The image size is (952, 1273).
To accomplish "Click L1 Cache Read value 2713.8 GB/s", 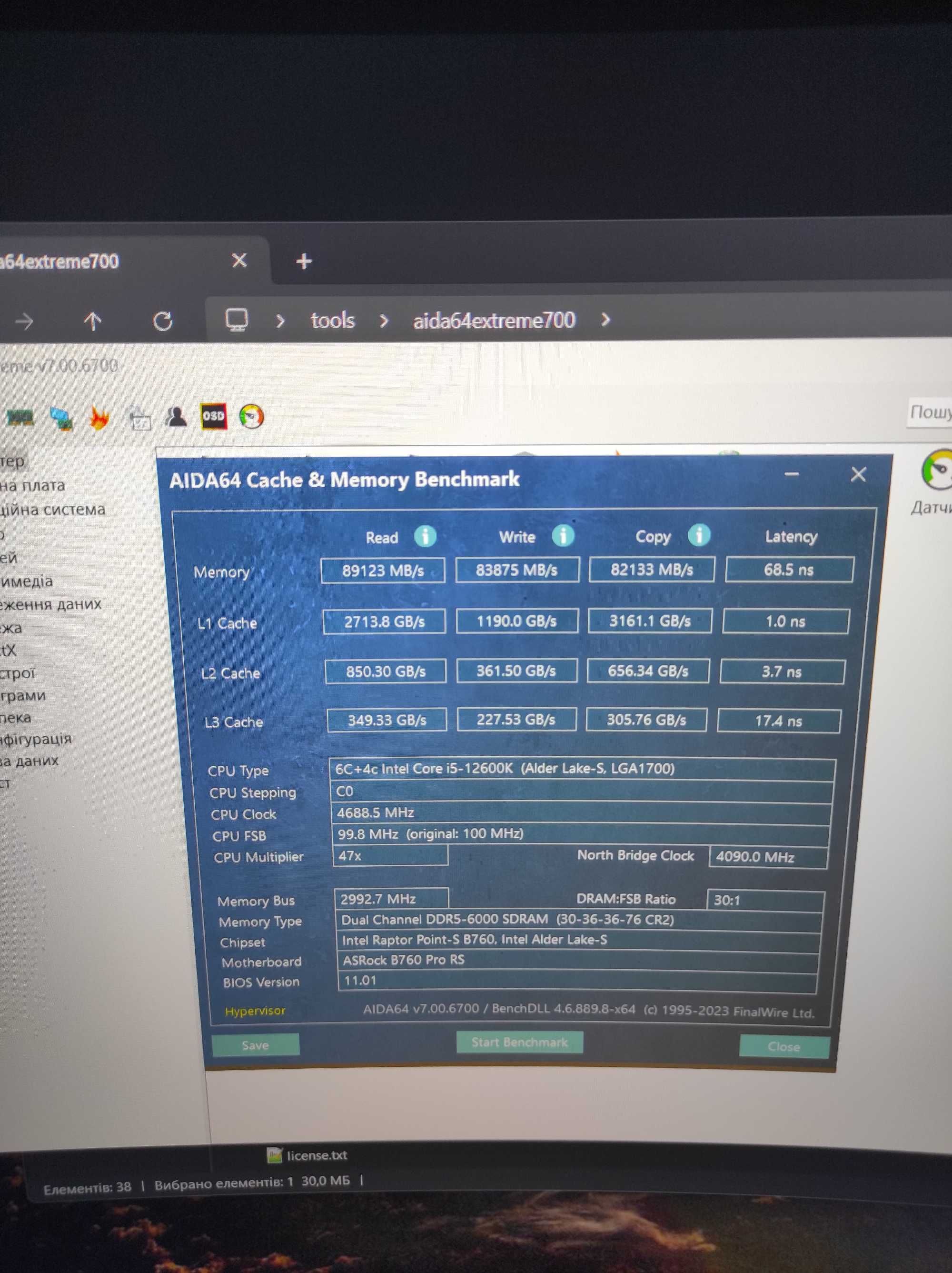I will click(x=384, y=621).
